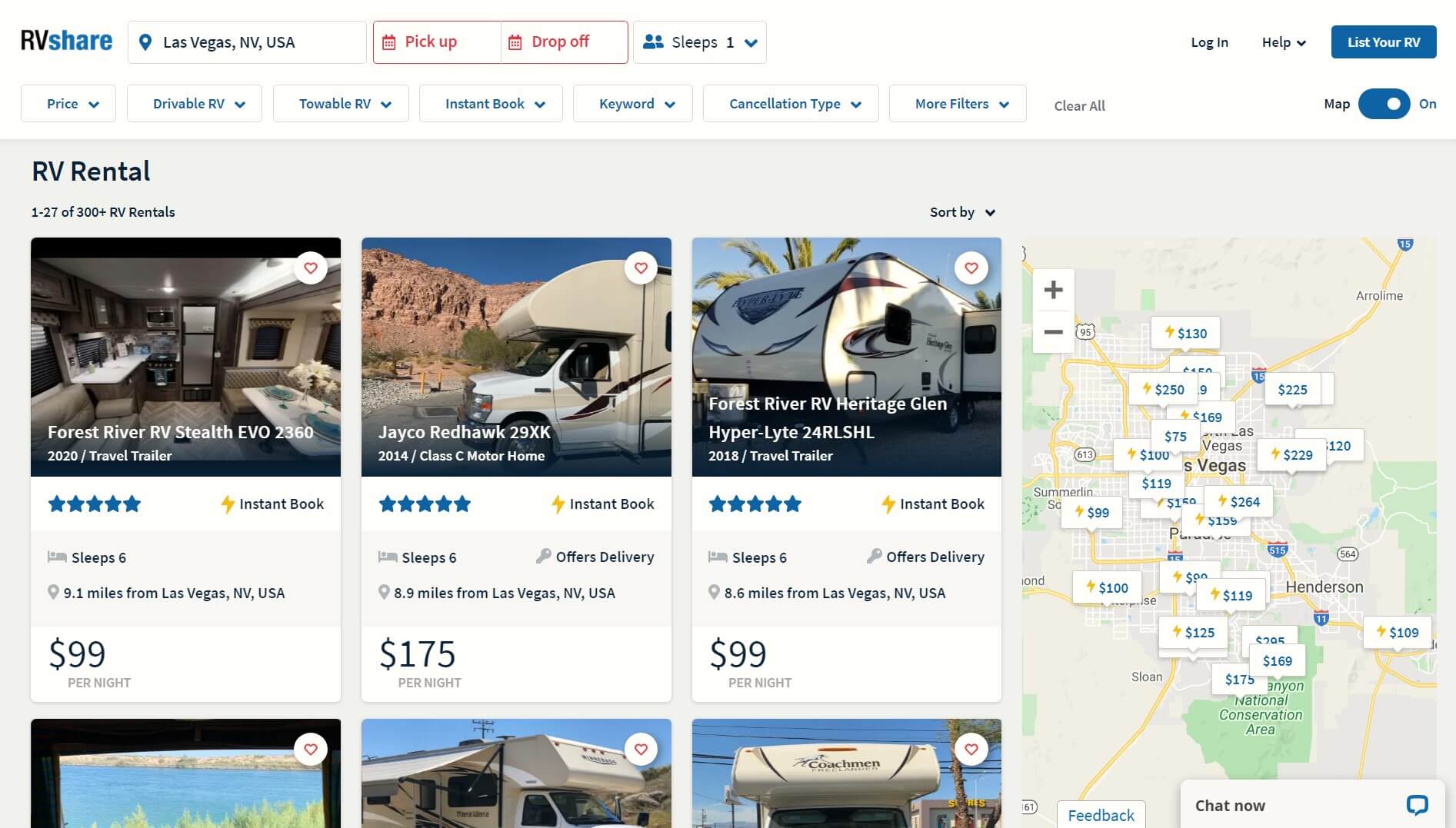
Task: Click the Pick up calendar icon
Action: pyautogui.click(x=389, y=42)
